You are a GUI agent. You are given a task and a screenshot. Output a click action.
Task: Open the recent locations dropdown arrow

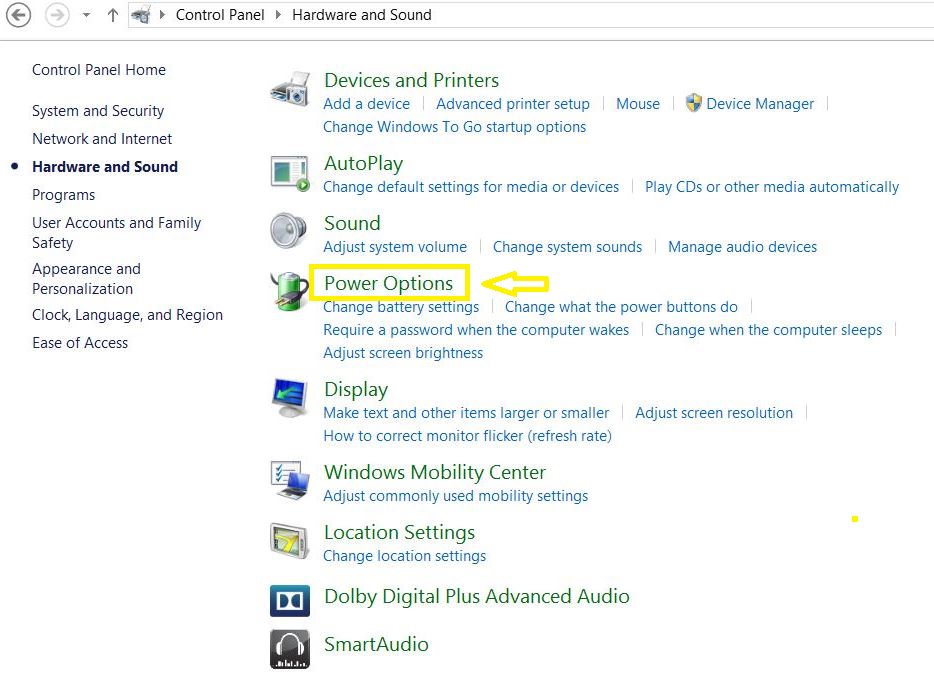pyautogui.click(x=86, y=16)
